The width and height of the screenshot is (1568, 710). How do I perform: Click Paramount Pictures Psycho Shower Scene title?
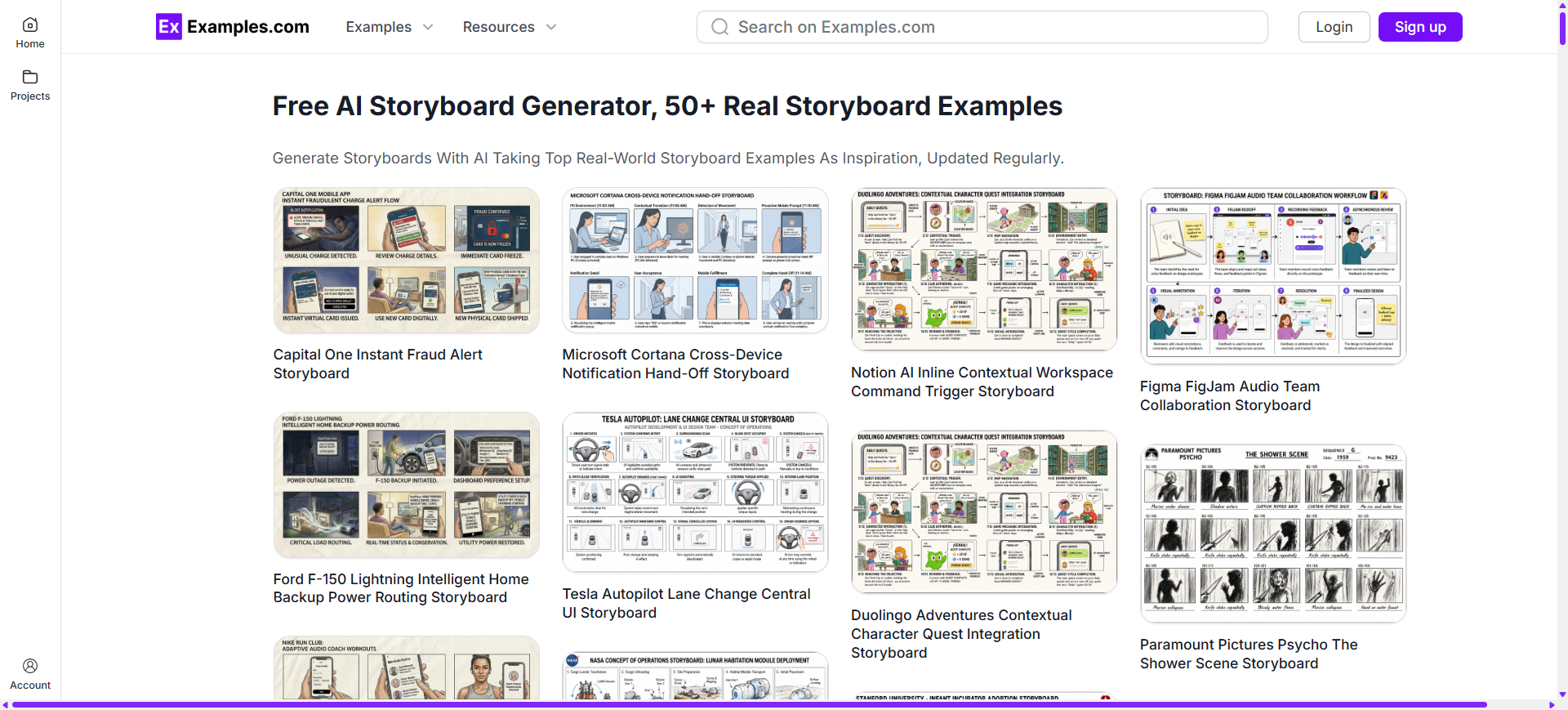(x=1249, y=654)
